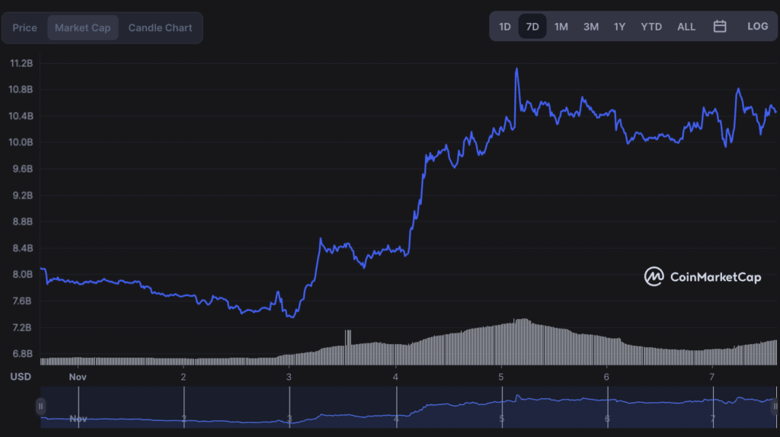Click the market cap peak on chart
This screenshot has height=437, width=780.
tap(516, 70)
